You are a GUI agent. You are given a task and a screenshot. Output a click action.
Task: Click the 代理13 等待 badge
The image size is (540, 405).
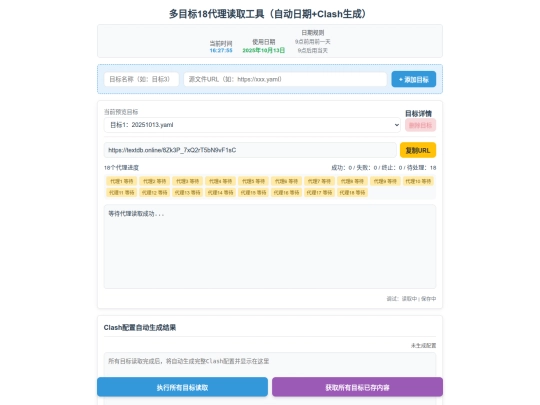coord(187,193)
